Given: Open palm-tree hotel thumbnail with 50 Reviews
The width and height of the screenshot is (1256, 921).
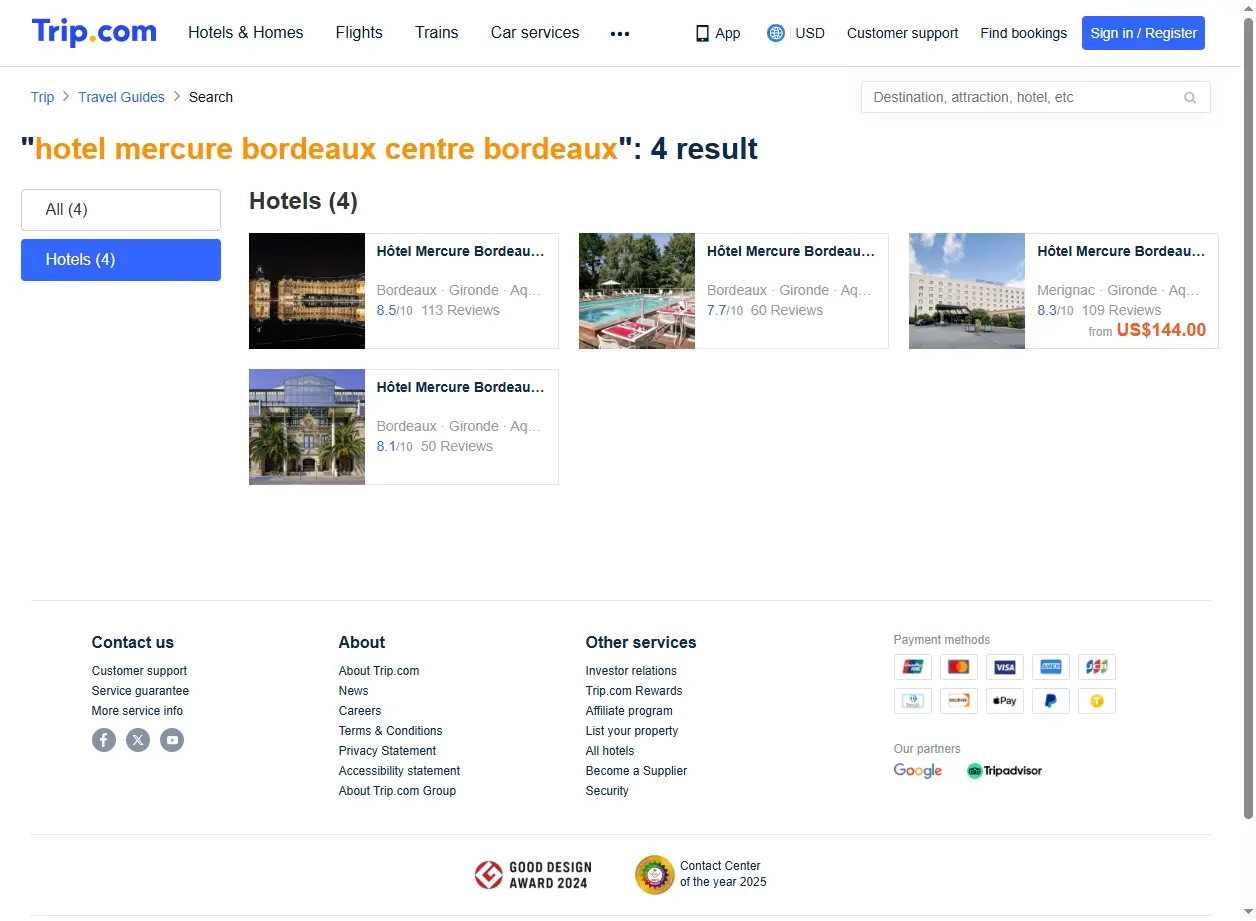Looking at the screenshot, I should pyautogui.click(x=307, y=427).
